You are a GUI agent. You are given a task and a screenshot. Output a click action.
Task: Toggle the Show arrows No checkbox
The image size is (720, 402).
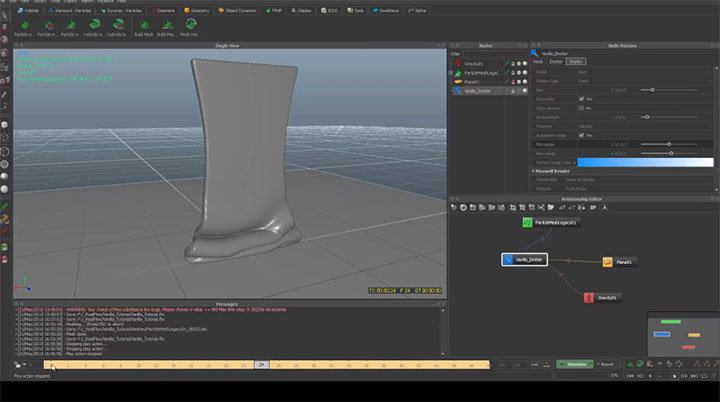[x=581, y=108]
